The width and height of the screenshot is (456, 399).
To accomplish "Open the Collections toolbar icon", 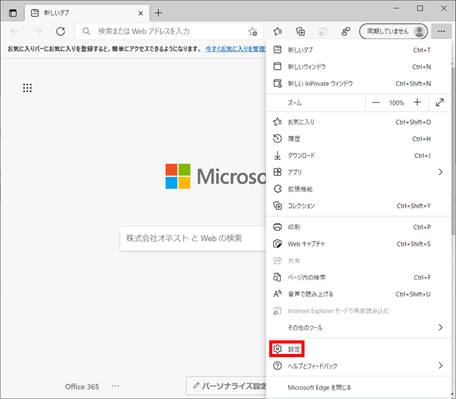I will [x=300, y=31].
